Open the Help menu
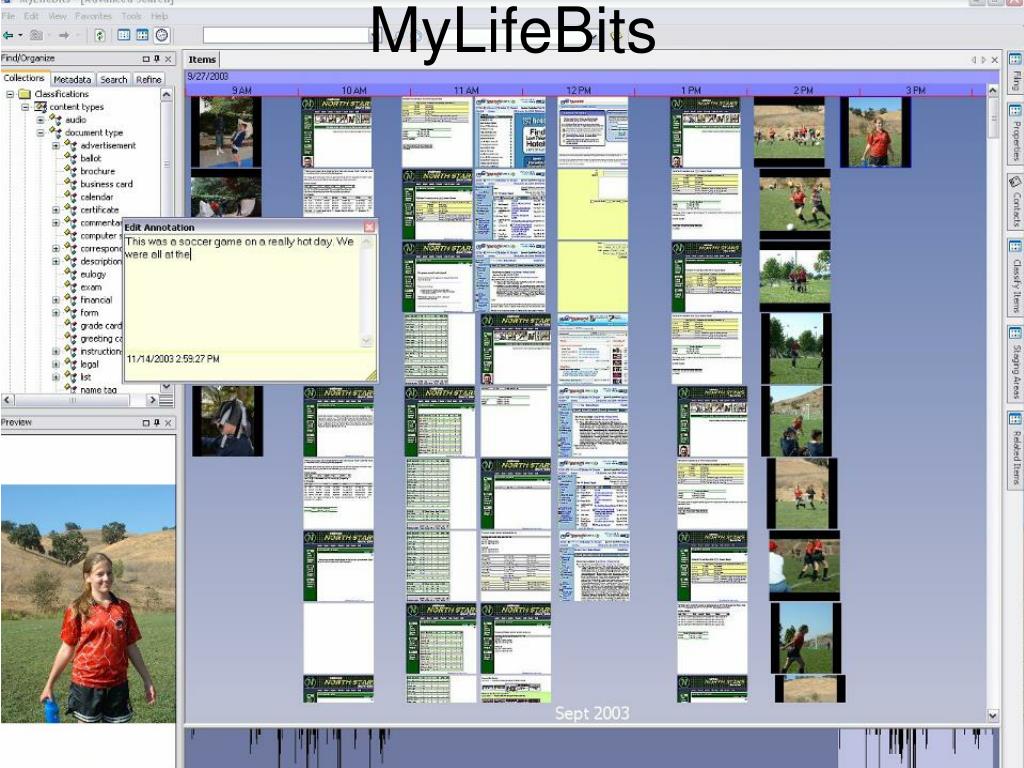The height and width of the screenshot is (768, 1024). click(x=159, y=16)
